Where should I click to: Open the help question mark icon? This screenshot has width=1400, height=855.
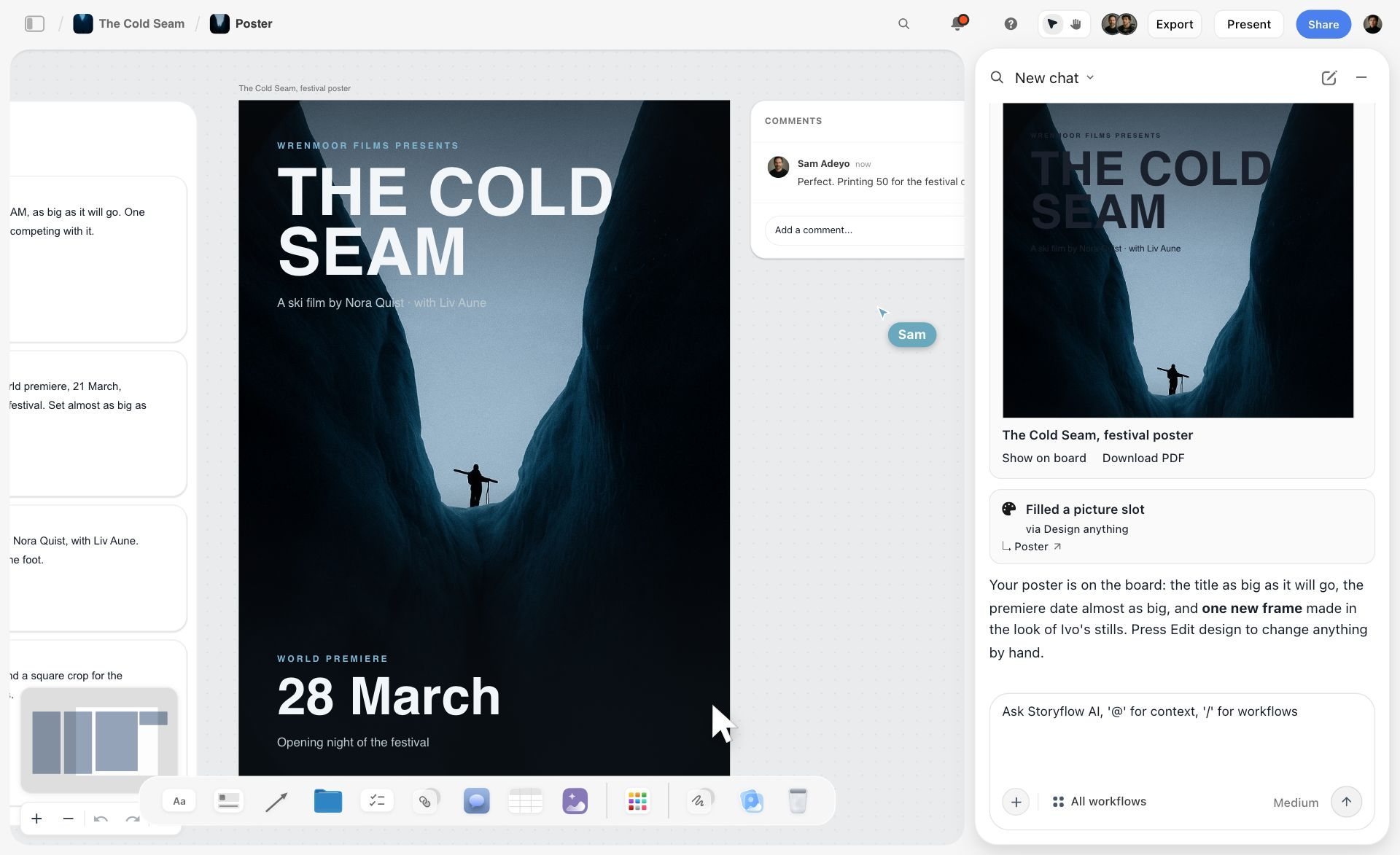1011,24
